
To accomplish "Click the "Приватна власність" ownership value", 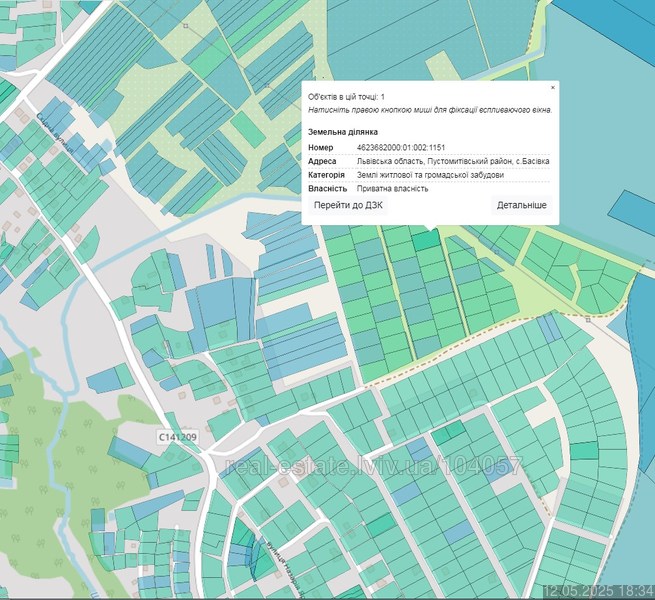I will click(x=392, y=188).
